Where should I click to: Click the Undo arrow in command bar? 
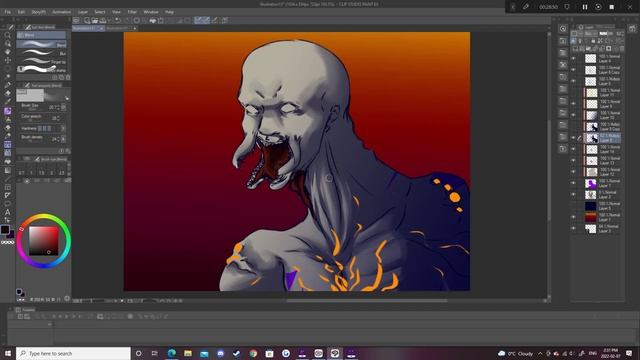pyautogui.click(x=118, y=20)
